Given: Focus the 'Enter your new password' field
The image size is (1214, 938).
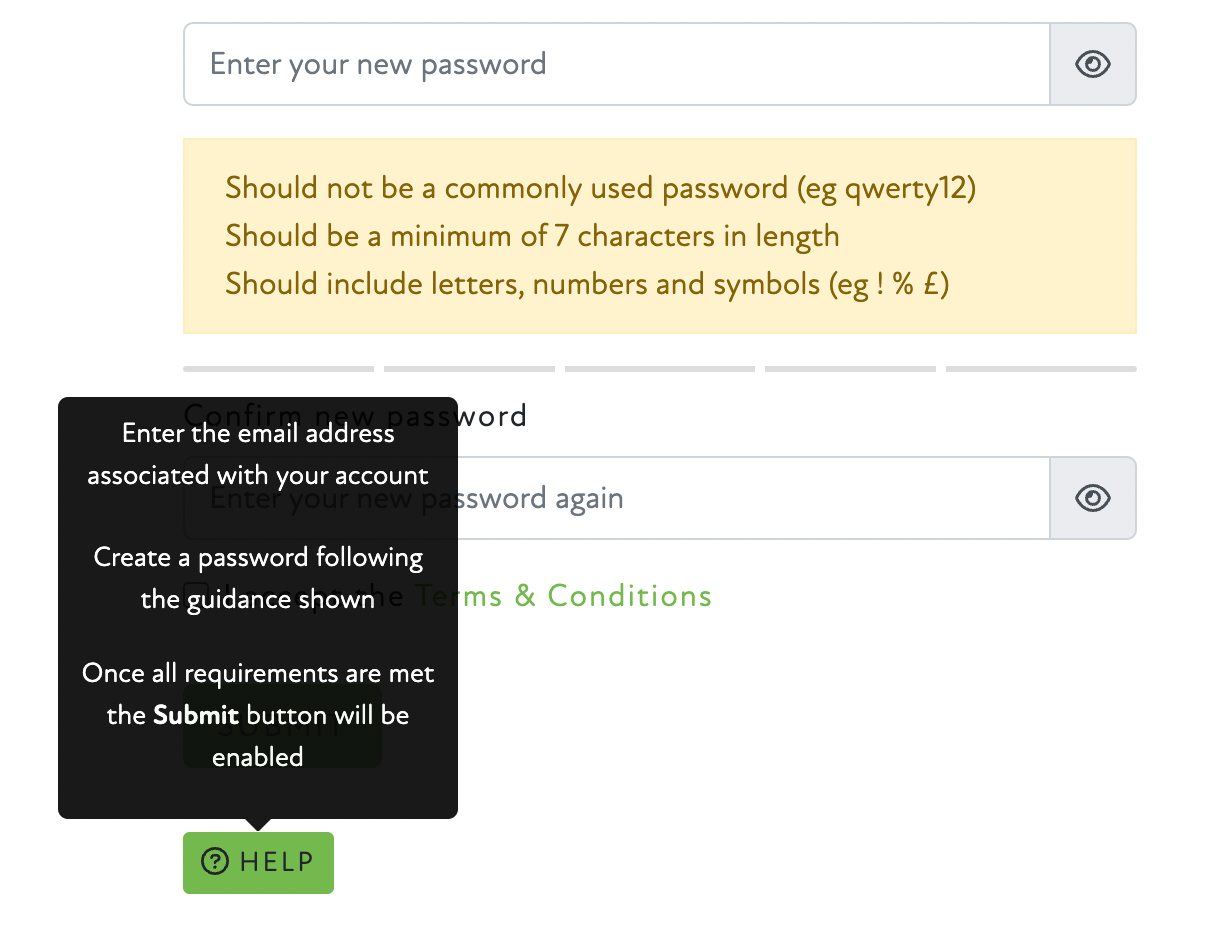Looking at the screenshot, I should coord(616,65).
